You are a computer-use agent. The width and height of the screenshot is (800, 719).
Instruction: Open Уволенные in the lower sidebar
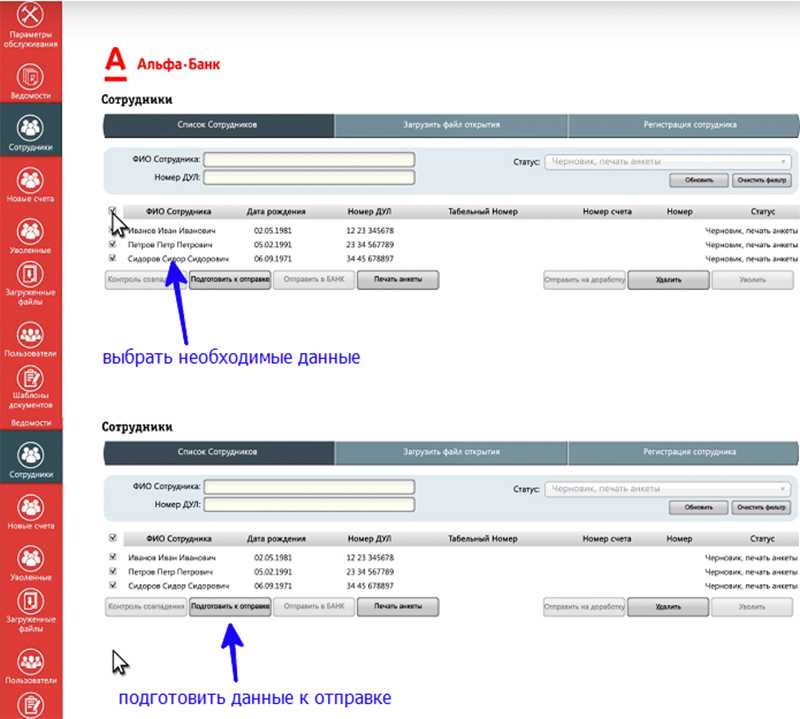click(31, 563)
